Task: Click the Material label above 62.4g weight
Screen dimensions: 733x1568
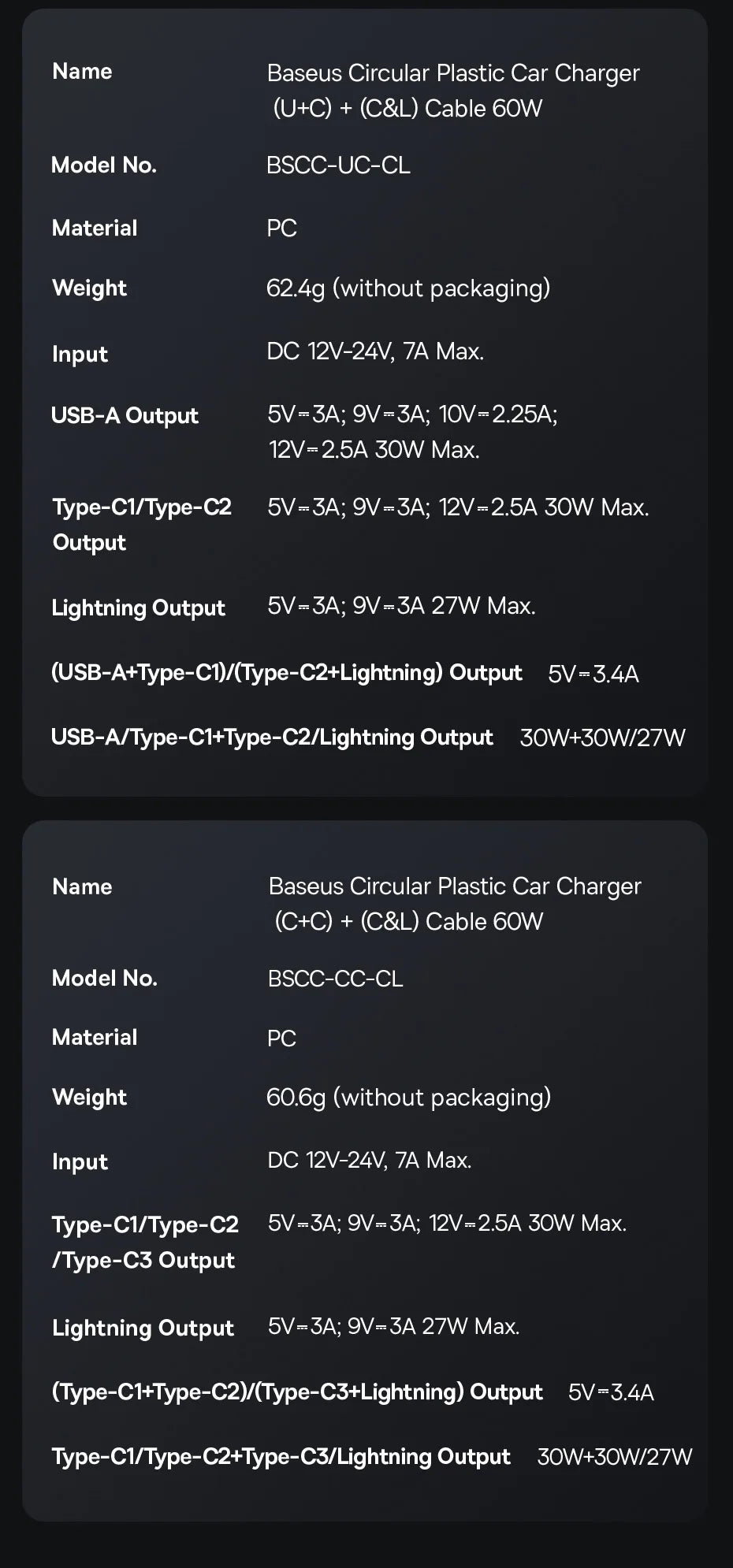Action: coord(95,229)
